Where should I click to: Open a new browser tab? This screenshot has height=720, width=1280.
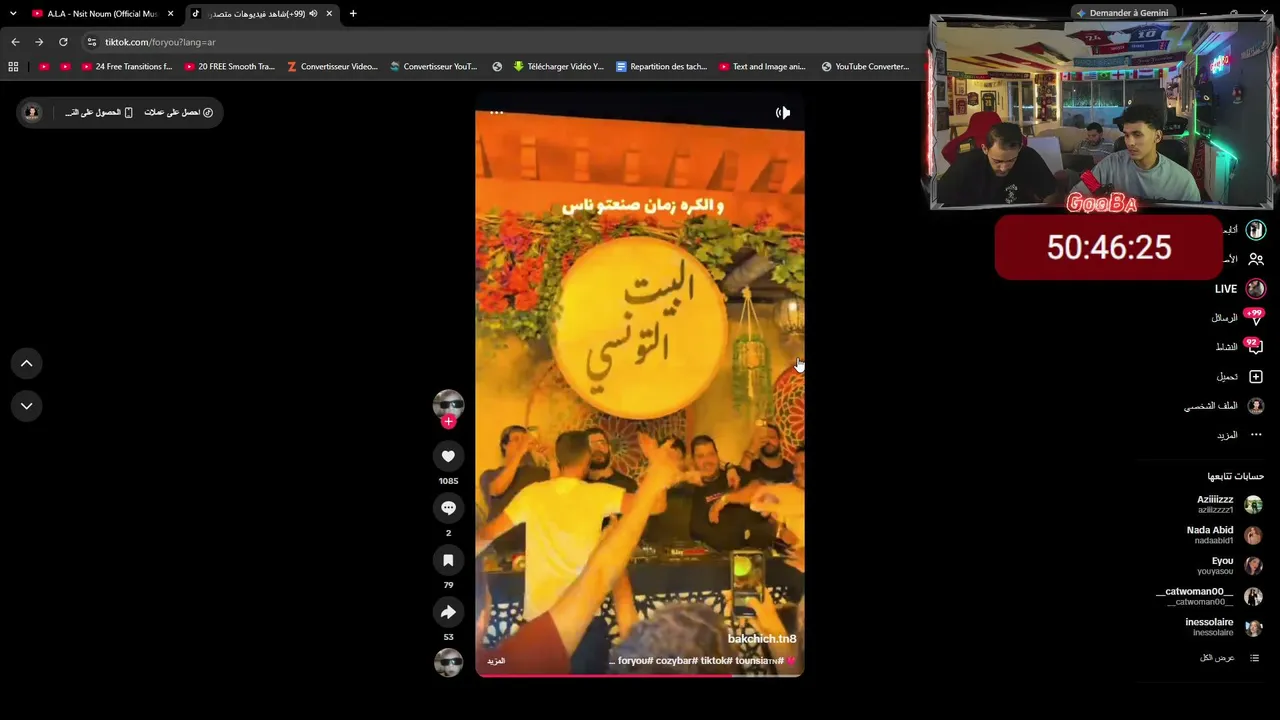(x=353, y=14)
